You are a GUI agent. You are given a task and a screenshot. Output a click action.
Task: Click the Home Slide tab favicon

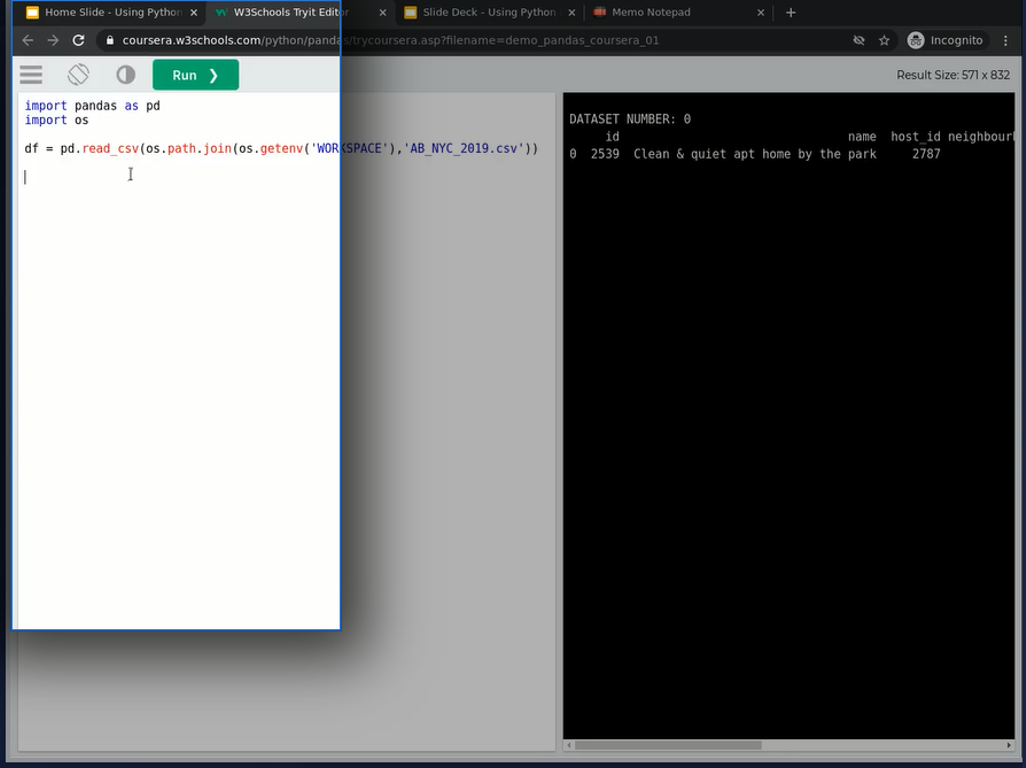tap(32, 12)
